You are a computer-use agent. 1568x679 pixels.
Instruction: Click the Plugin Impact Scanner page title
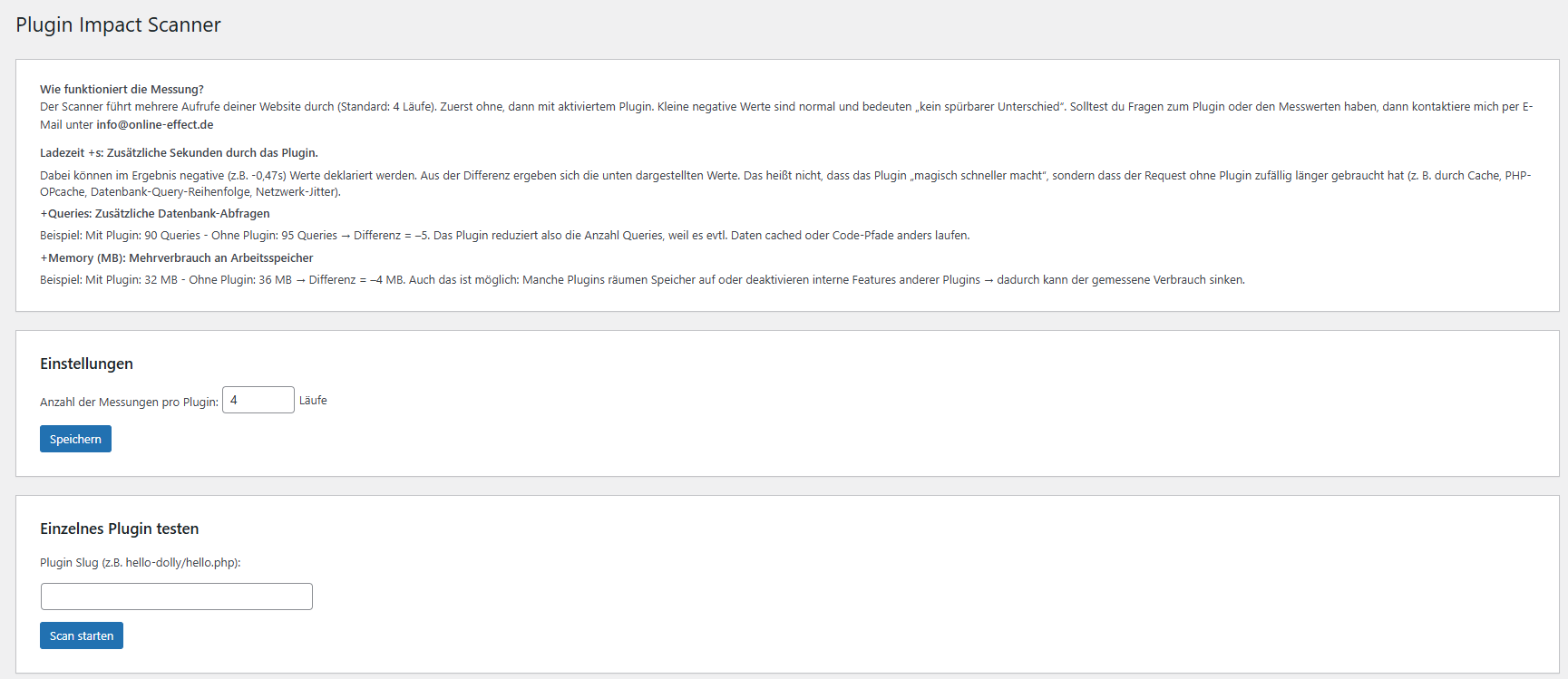118,25
